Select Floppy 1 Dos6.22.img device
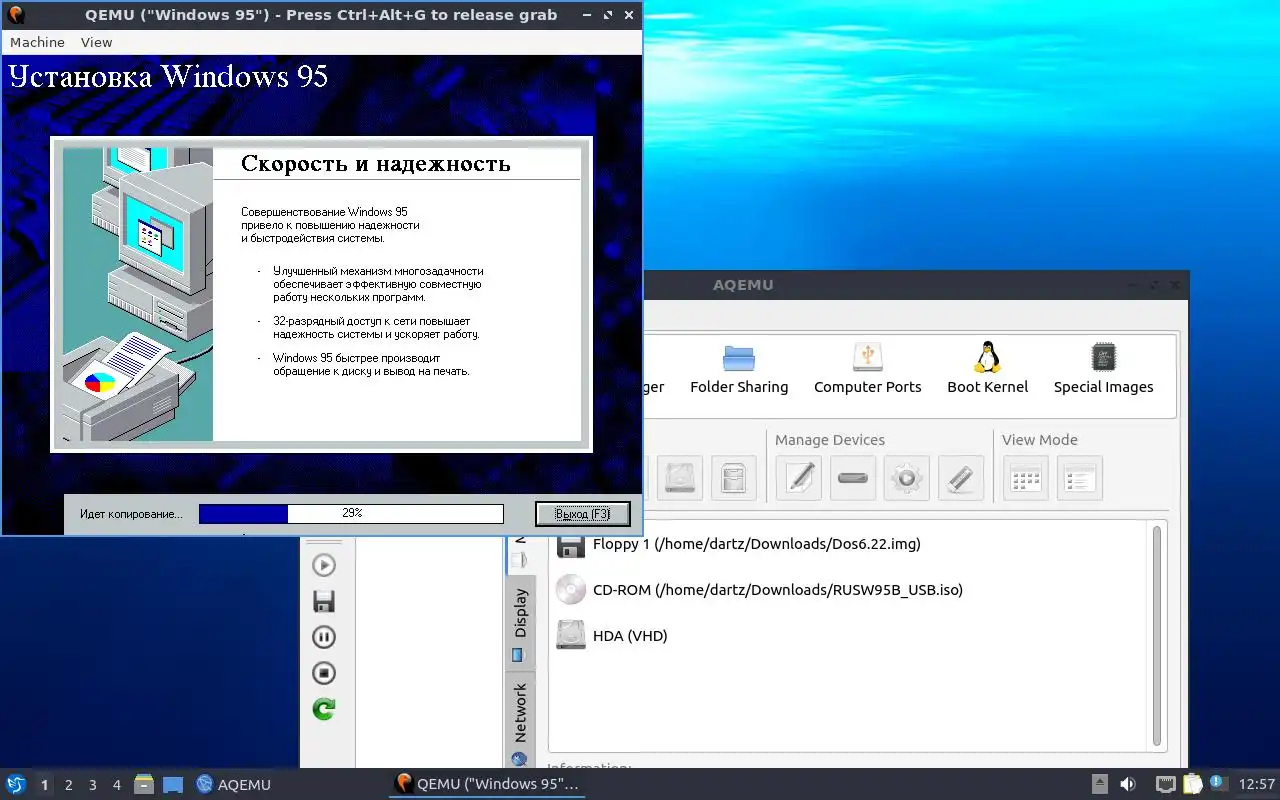This screenshot has height=800, width=1280. pos(756,544)
